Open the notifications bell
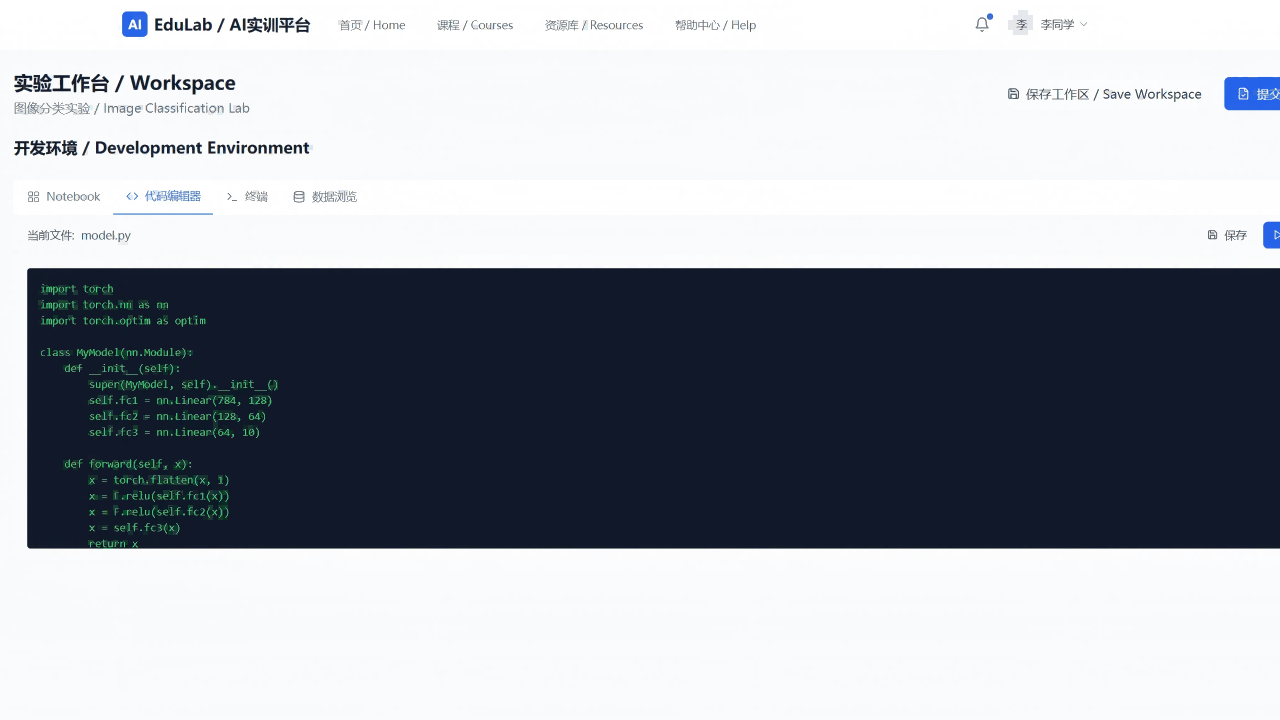The image size is (1280, 720). [x=982, y=25]
